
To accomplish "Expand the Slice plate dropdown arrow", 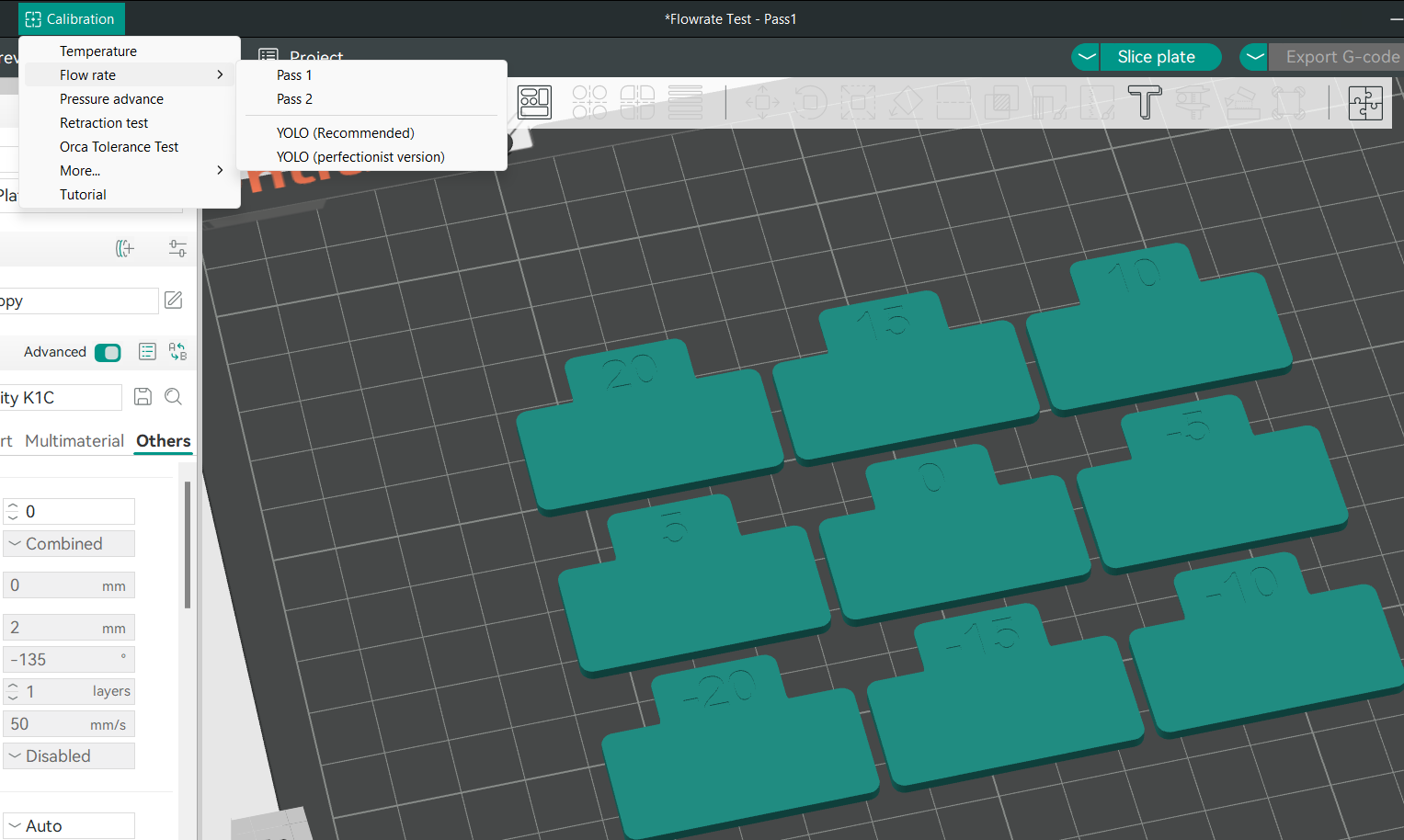I will (1087, 57).
